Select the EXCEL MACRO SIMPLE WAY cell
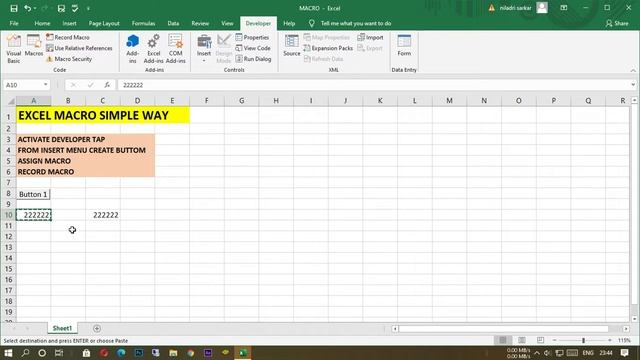Screen dimensions: 640x360 pos(103,116)
